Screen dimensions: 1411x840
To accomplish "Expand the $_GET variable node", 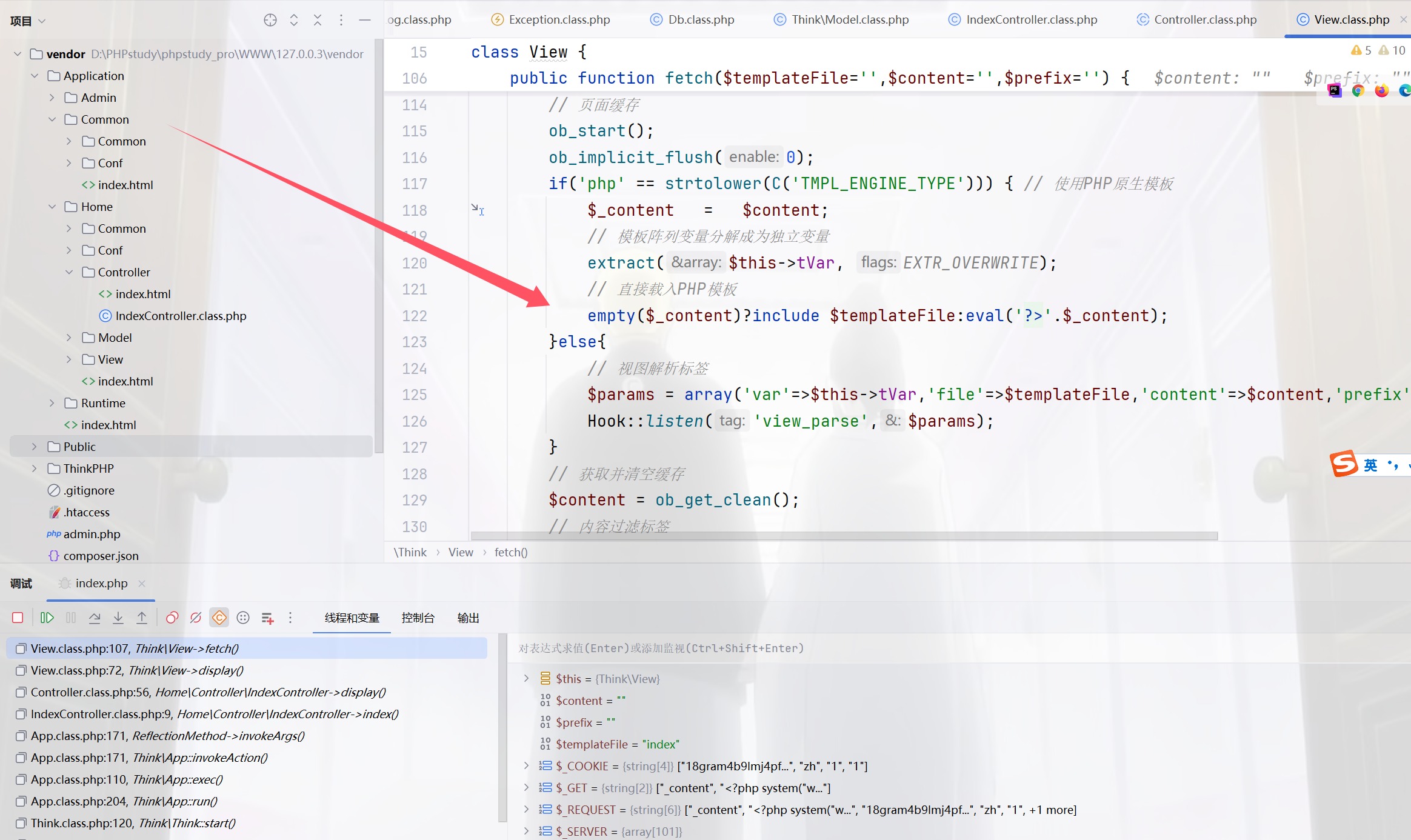I will [526, 787].
